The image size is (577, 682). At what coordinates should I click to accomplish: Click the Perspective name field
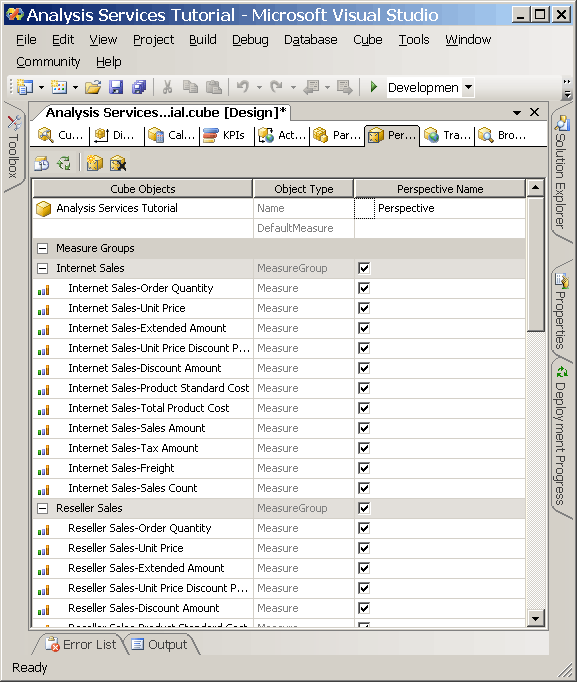[x=450, y=208]
